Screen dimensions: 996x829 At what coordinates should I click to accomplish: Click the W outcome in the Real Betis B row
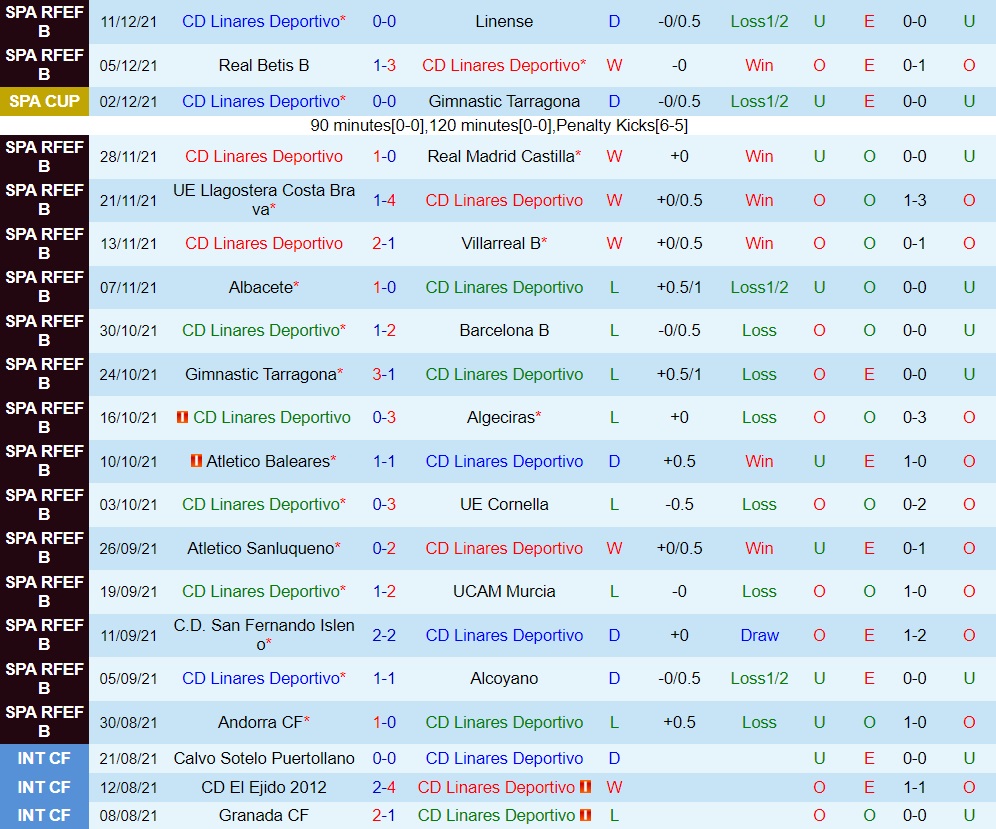(x=614, y=65)
